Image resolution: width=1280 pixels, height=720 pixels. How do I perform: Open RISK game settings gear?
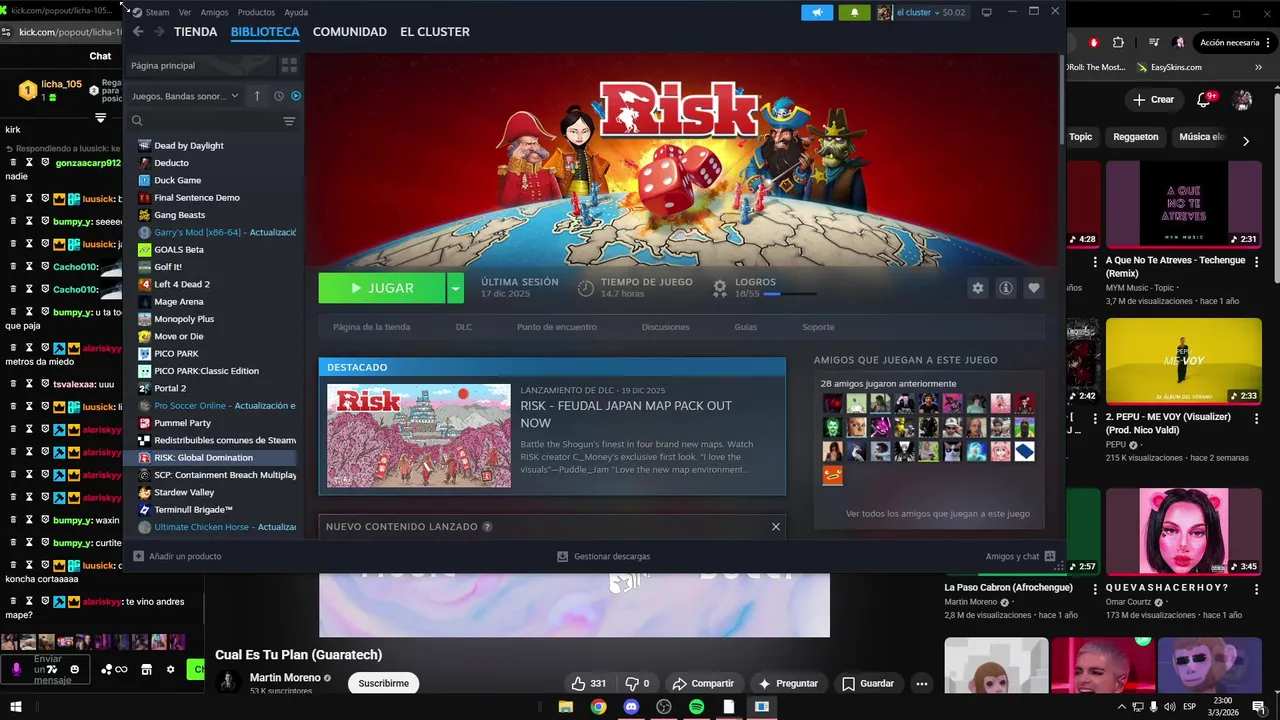click(978, 288)
